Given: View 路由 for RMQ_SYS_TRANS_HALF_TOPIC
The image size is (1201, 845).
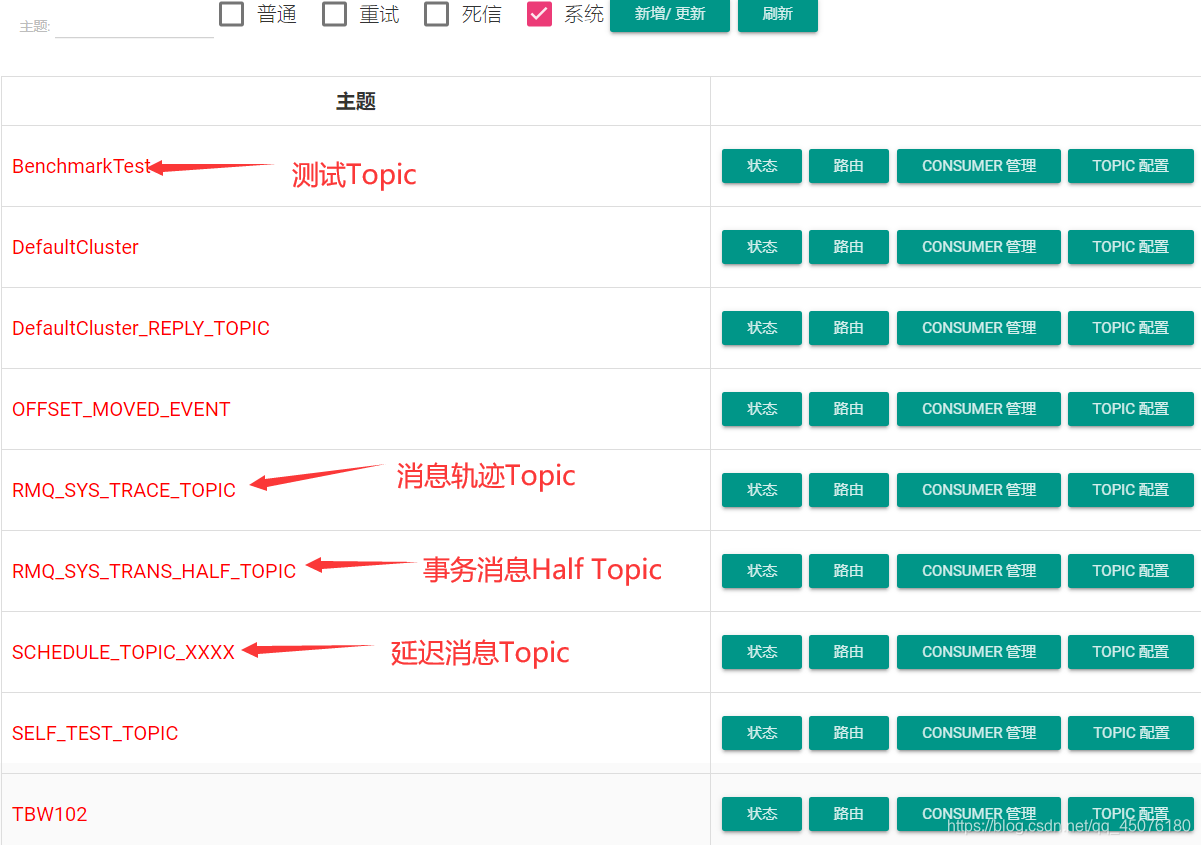Looking at the screenshot, I should tap(849, 571).
